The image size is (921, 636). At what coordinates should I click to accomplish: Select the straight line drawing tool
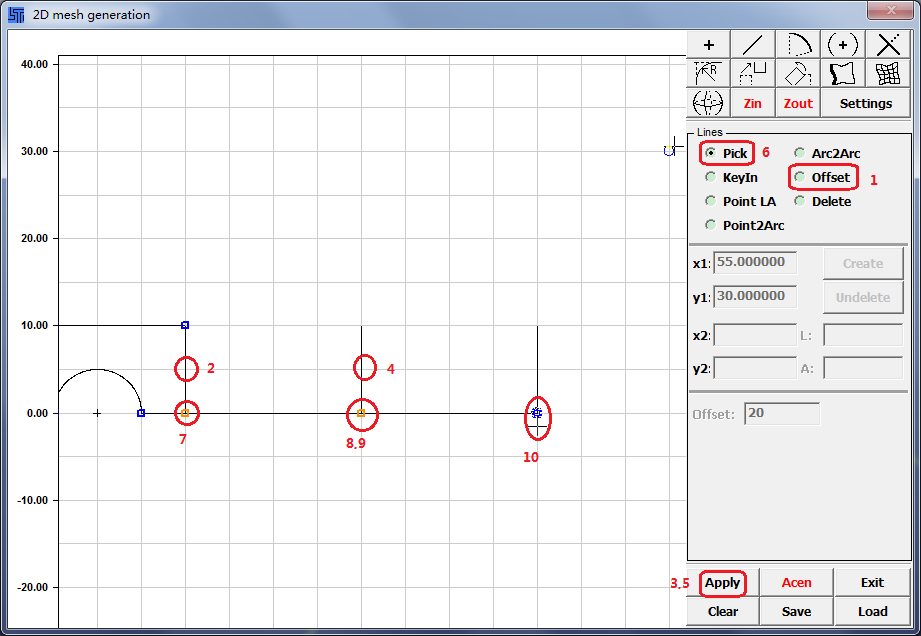(x=753, y=45)
